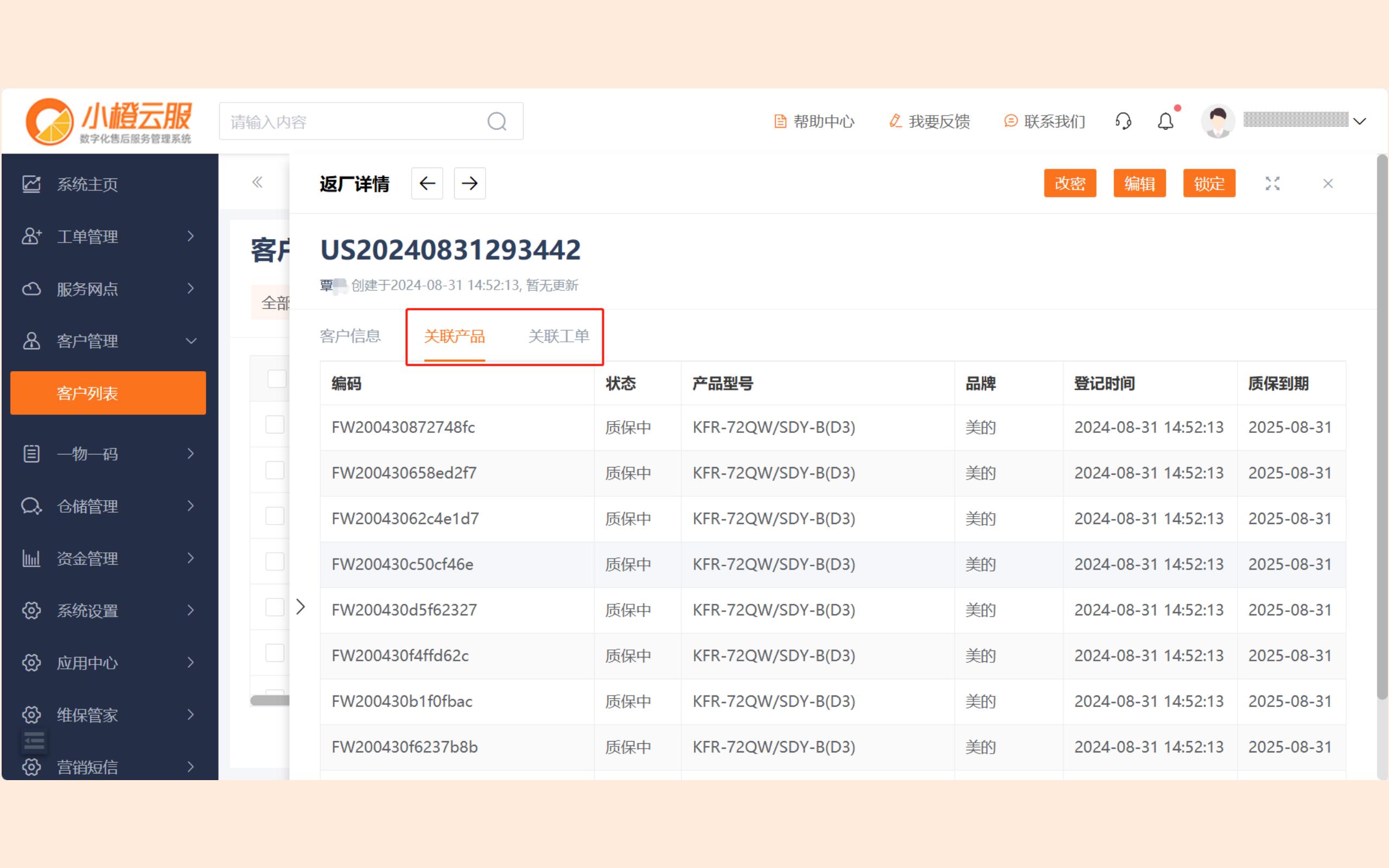Screen dimensions: 1389x868
Task: Tick the fifth customer row checkbox
Action: tap(275, 608)
